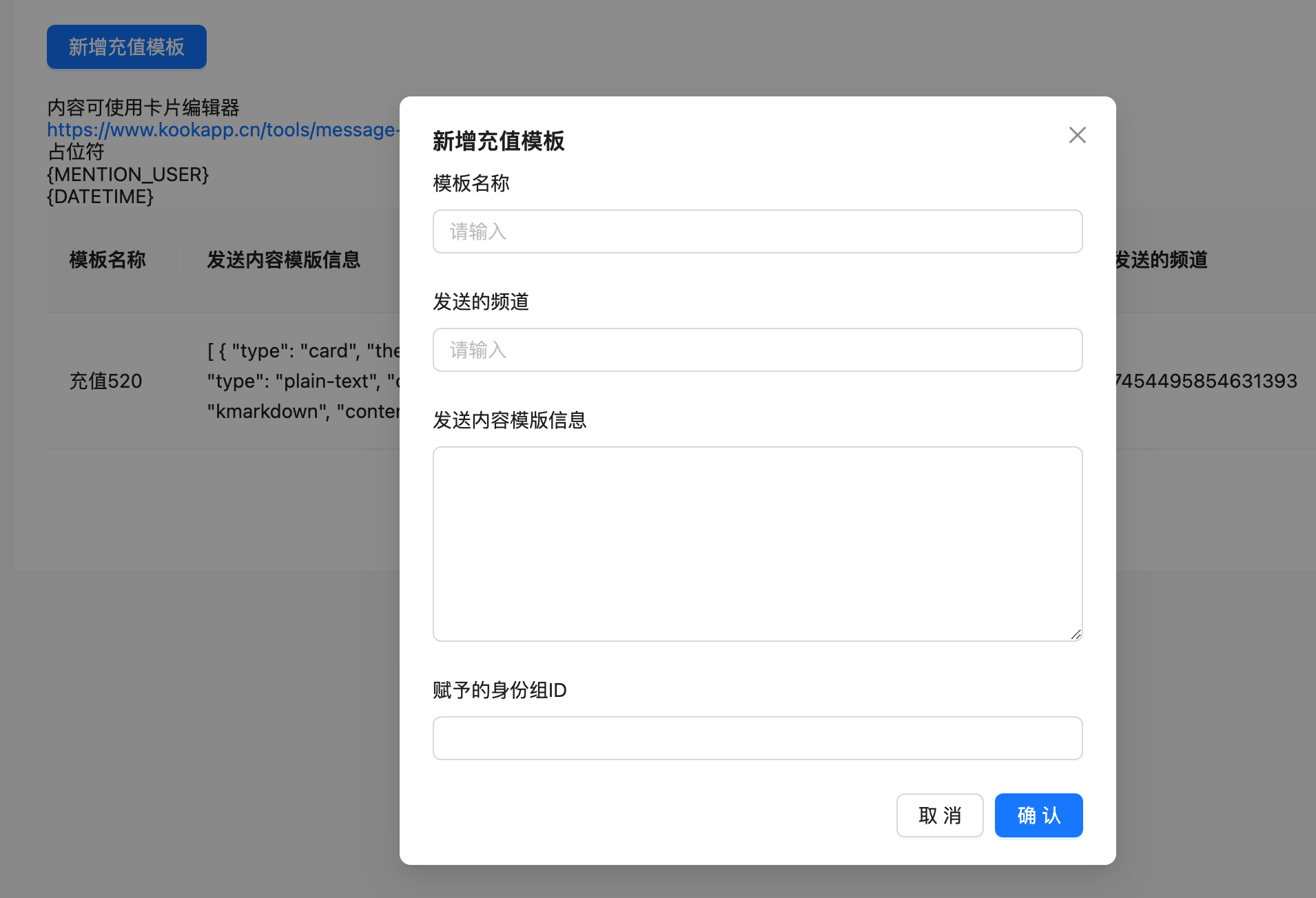Click the 赋予的身份组ID field label

point(500,690)
